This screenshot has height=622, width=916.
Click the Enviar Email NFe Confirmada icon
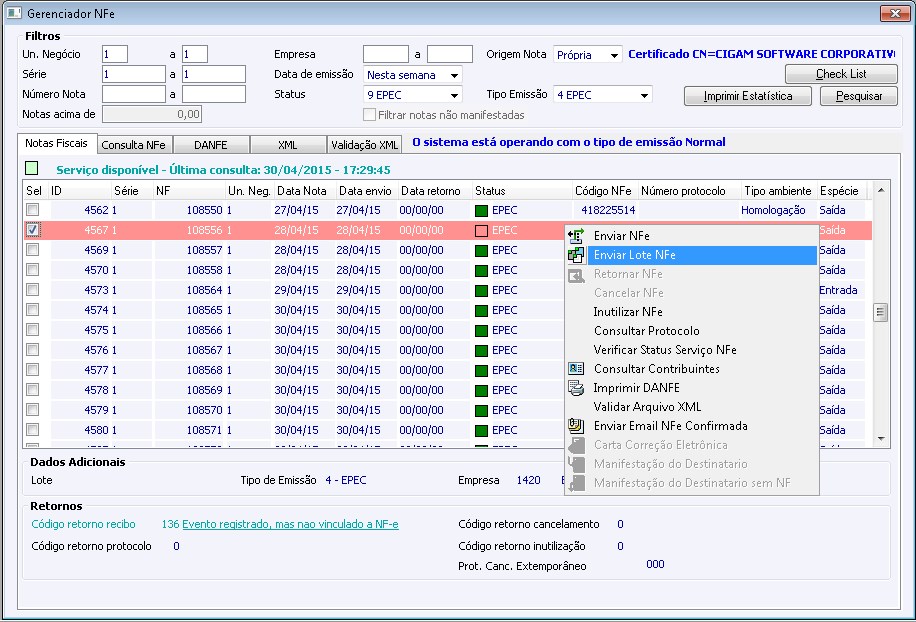pos(576,426)
